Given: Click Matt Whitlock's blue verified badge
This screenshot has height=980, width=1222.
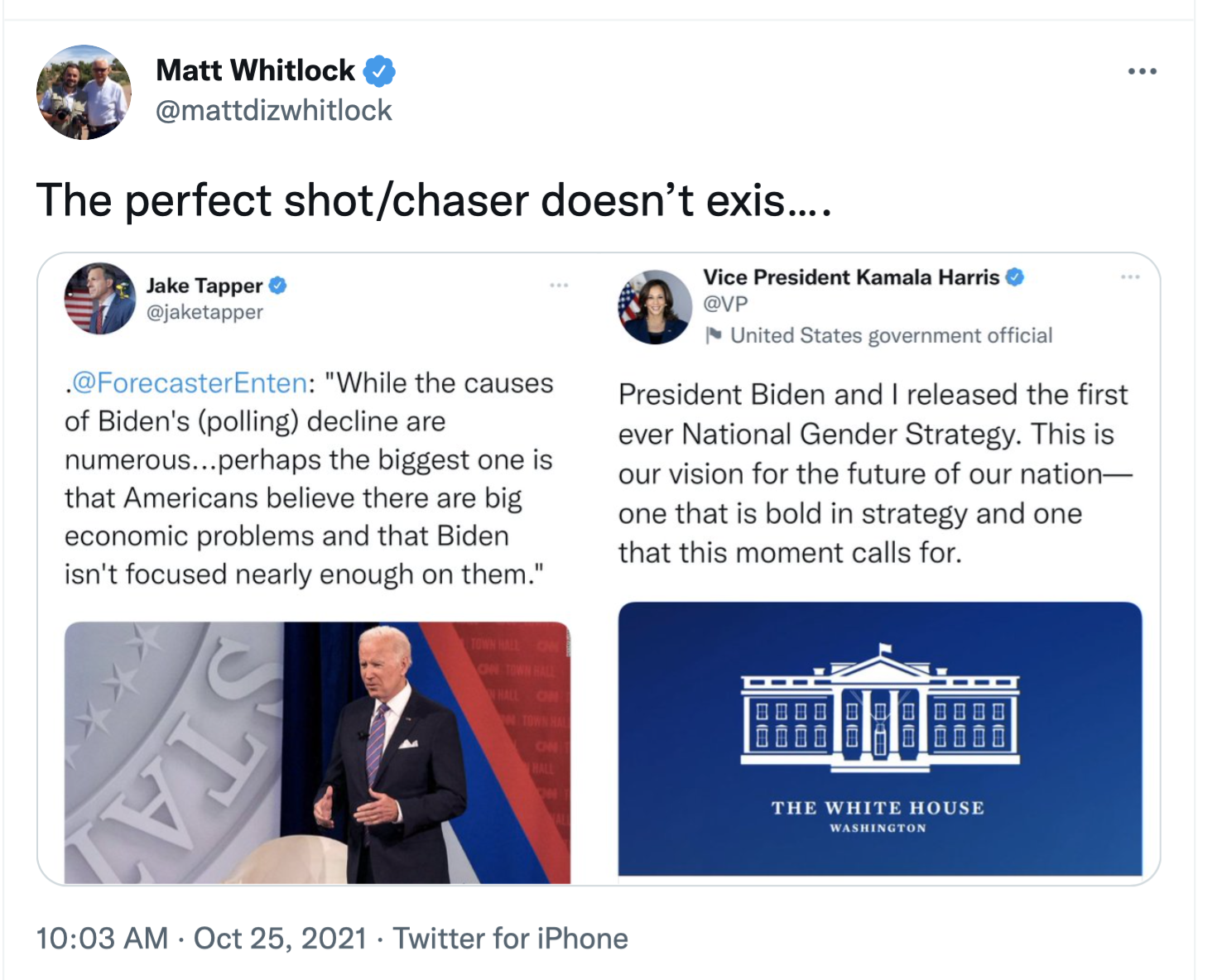Looking at the screenshot, I should pyautogui.click(x=379, y=71).
